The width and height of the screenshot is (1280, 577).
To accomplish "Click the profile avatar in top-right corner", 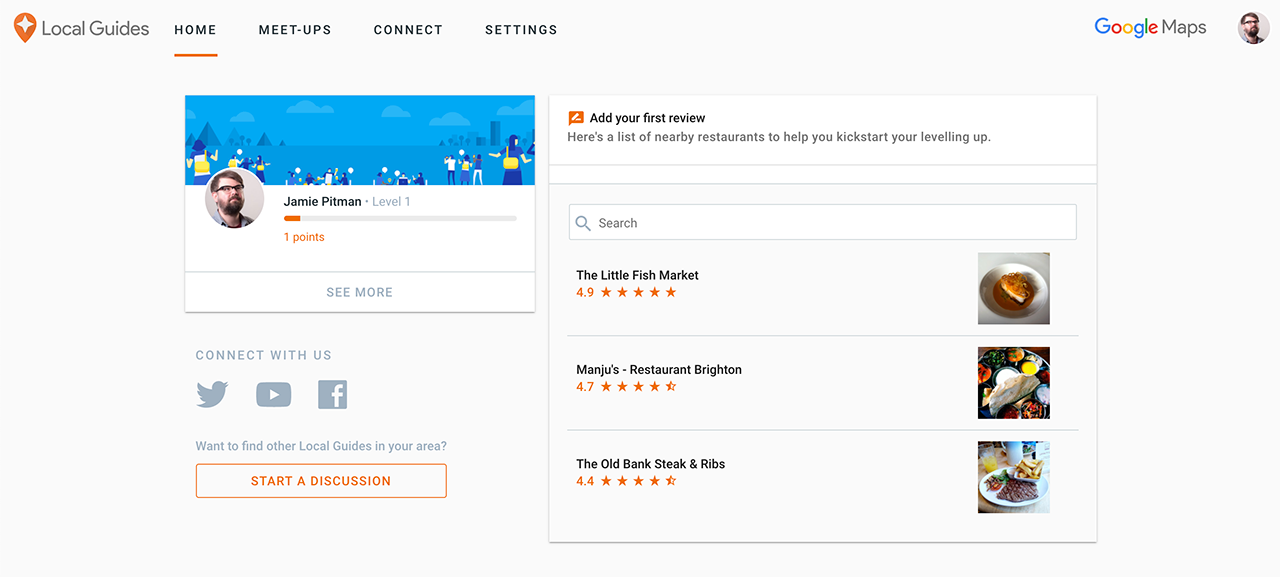I will pos(1253,27).
